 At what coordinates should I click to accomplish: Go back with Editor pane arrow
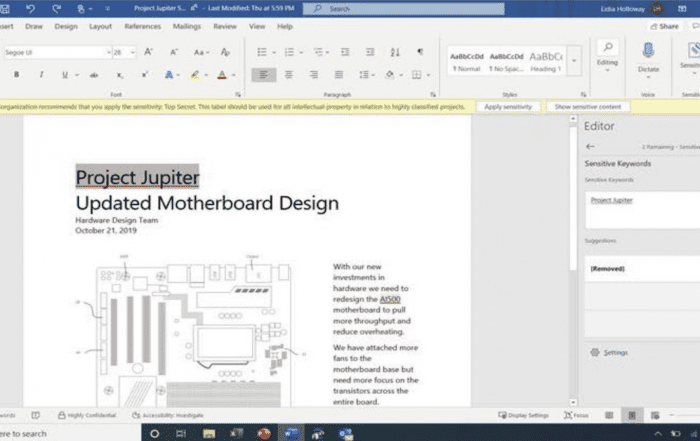click(590, 146)
